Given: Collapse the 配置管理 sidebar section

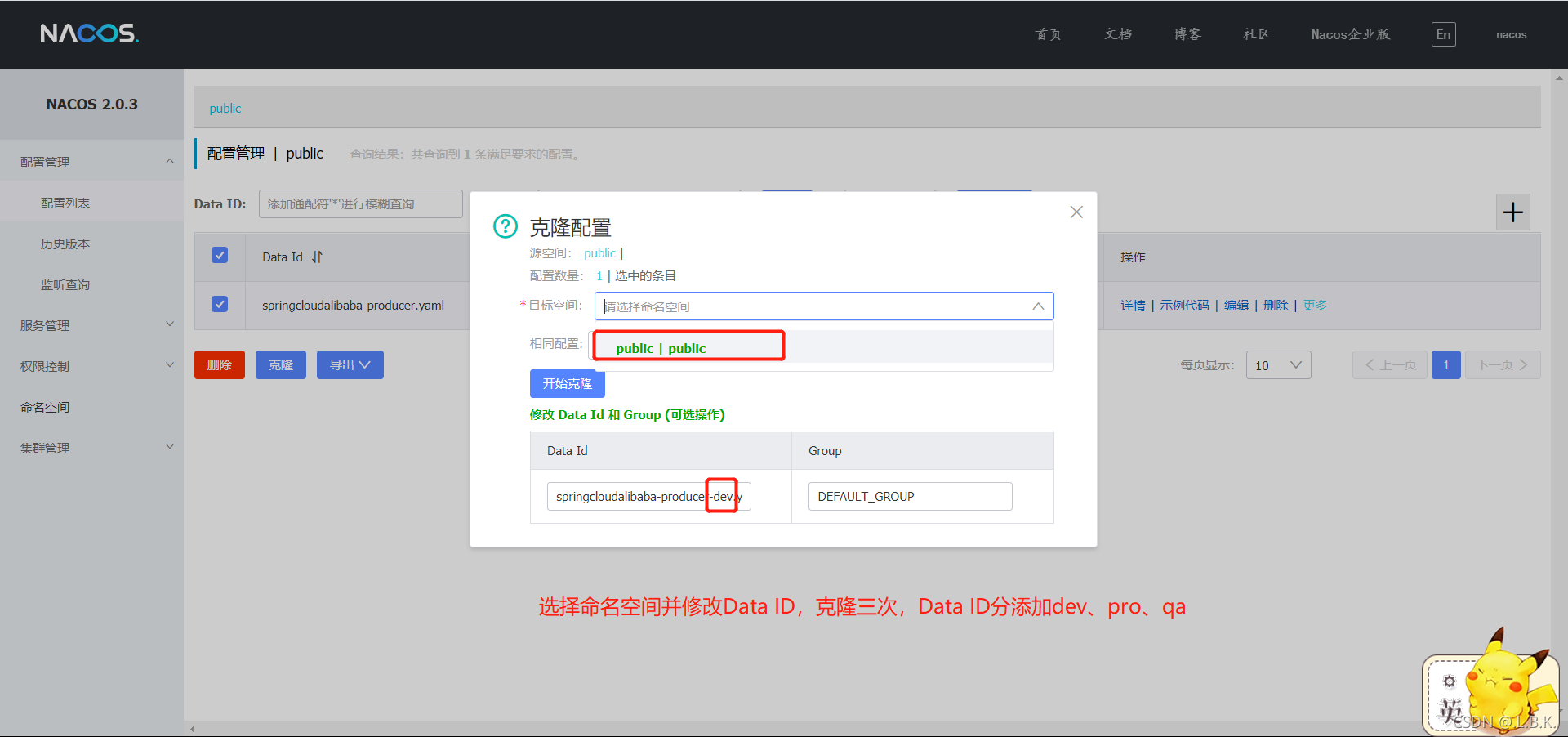Looking at the screenshot, I should click(x=170, y=161).
